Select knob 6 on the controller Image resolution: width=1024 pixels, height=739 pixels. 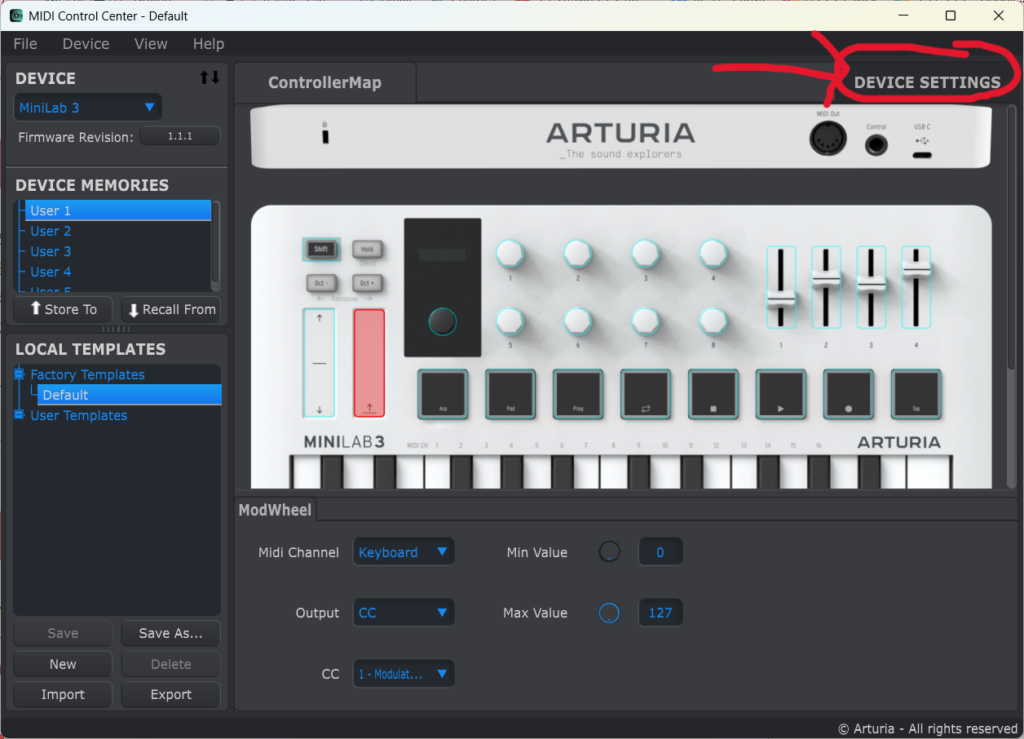pos(578,321)
